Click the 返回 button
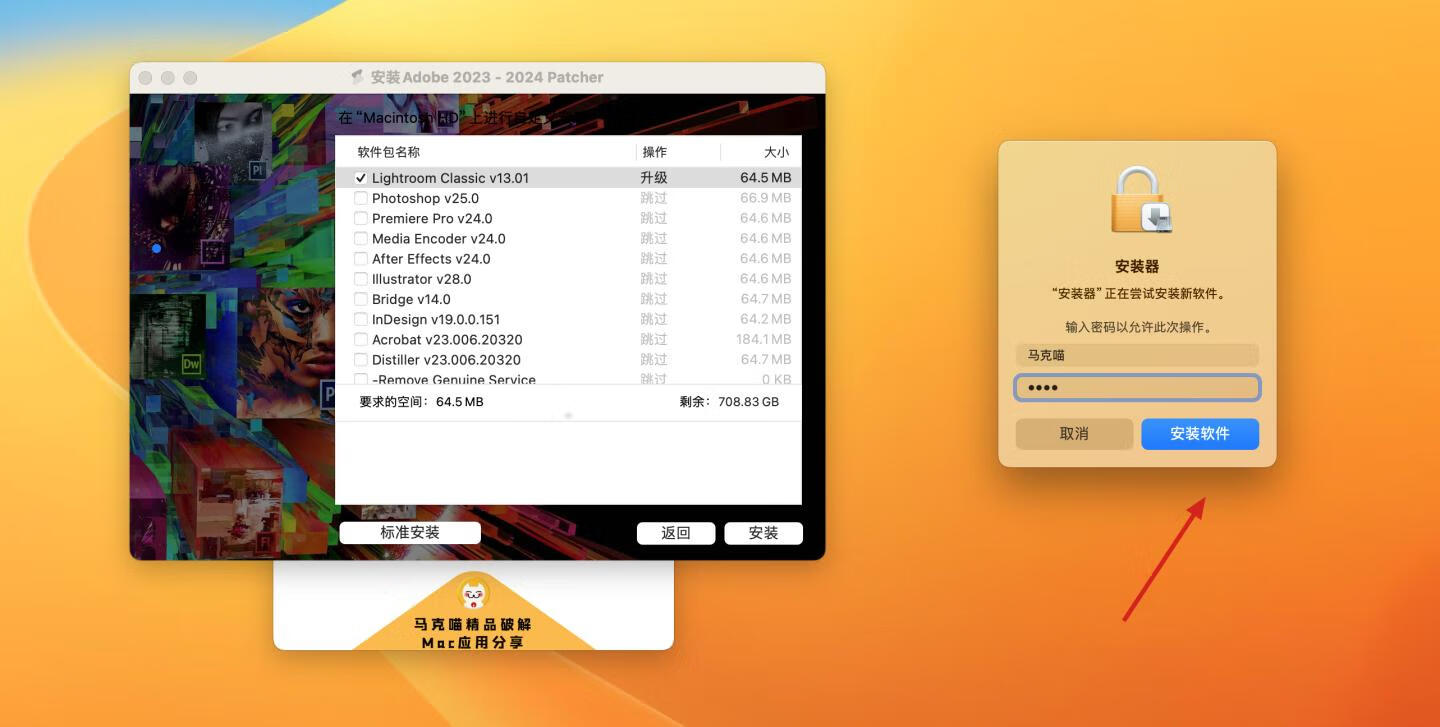Image resolution: width=1440 pixels, height=727 pixels. [x=676, y=533]
